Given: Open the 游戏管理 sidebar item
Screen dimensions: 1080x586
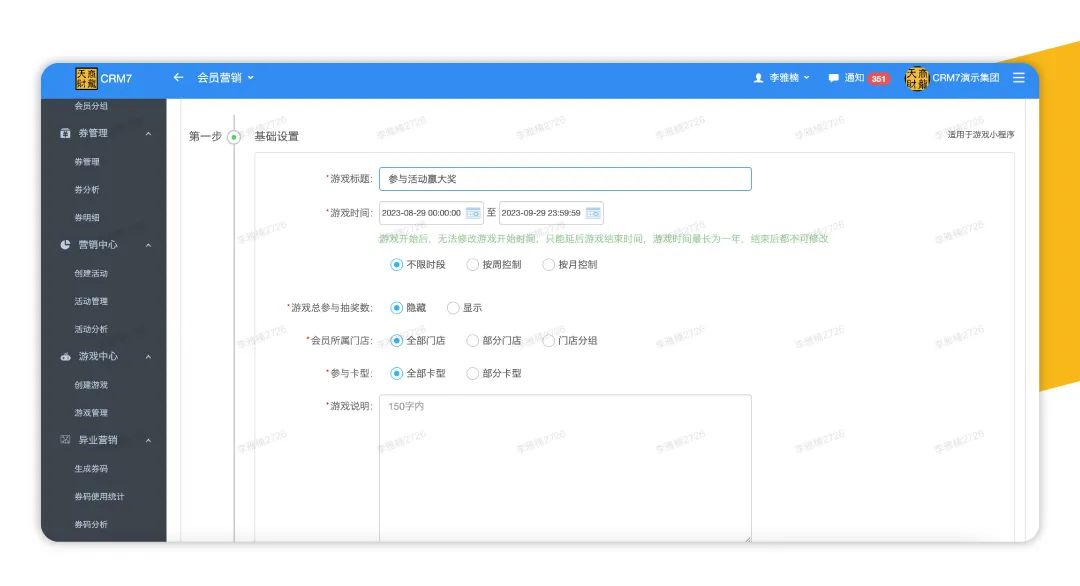Looking at the screenshot, I should [x=91, y=412].
